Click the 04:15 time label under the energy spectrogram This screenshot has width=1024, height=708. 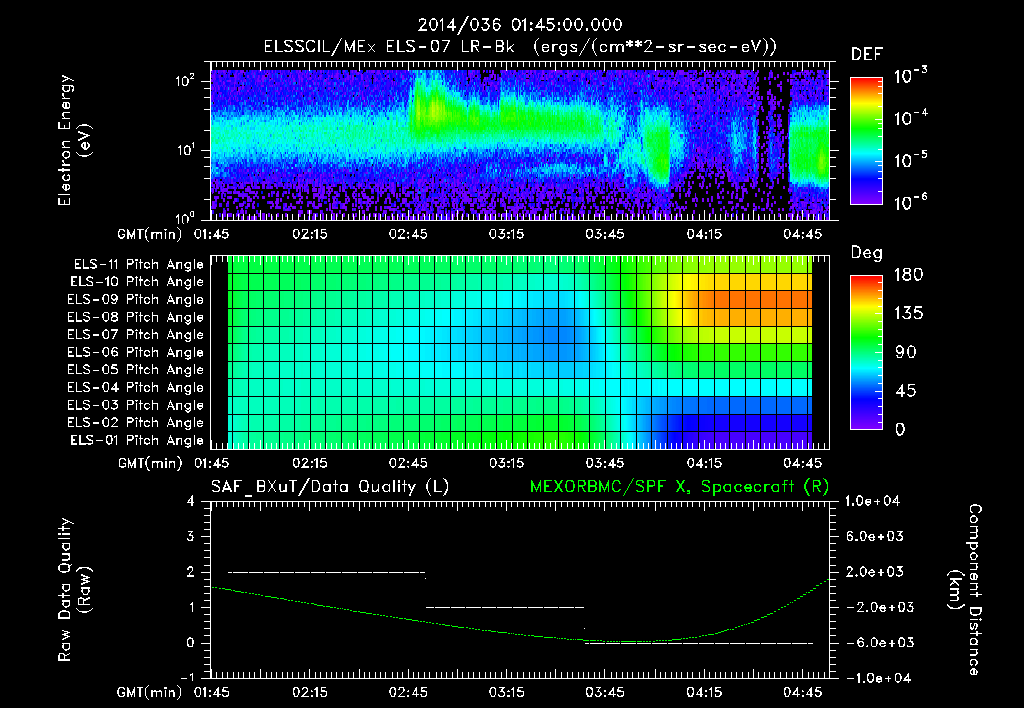click(704, 234)
